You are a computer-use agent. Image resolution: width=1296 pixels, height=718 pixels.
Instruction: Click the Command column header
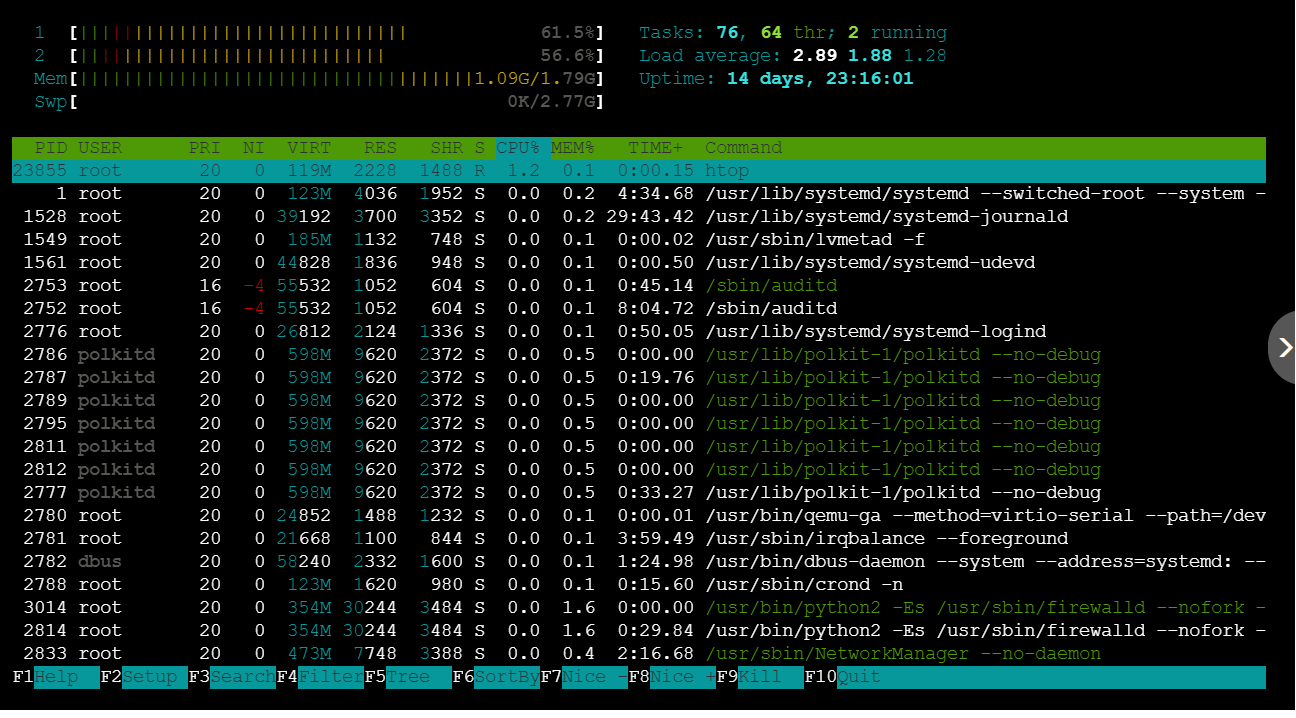pos(743,148)
